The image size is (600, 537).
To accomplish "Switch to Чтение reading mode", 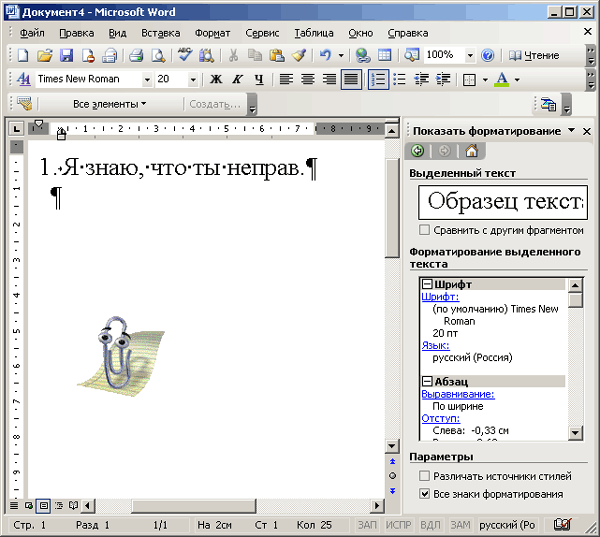I will (534, 56).
